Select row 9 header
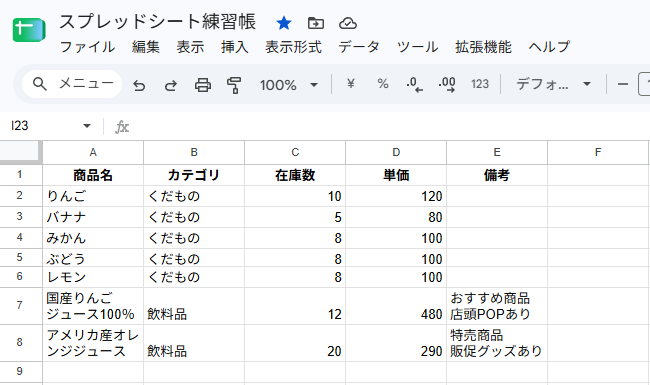650x385 pixels. [x=21, y=372]
